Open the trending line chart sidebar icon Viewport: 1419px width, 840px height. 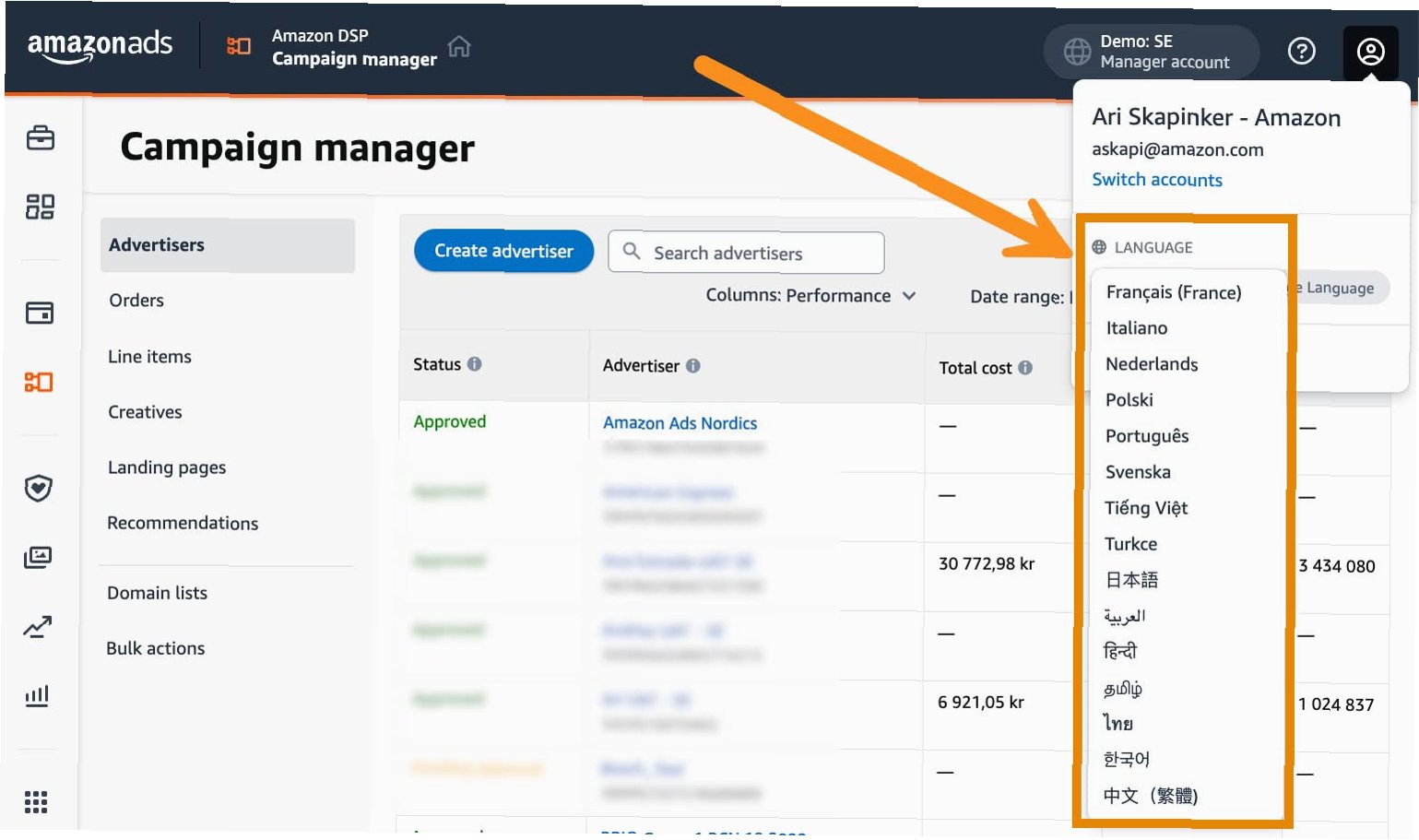(x=38, y=627)
